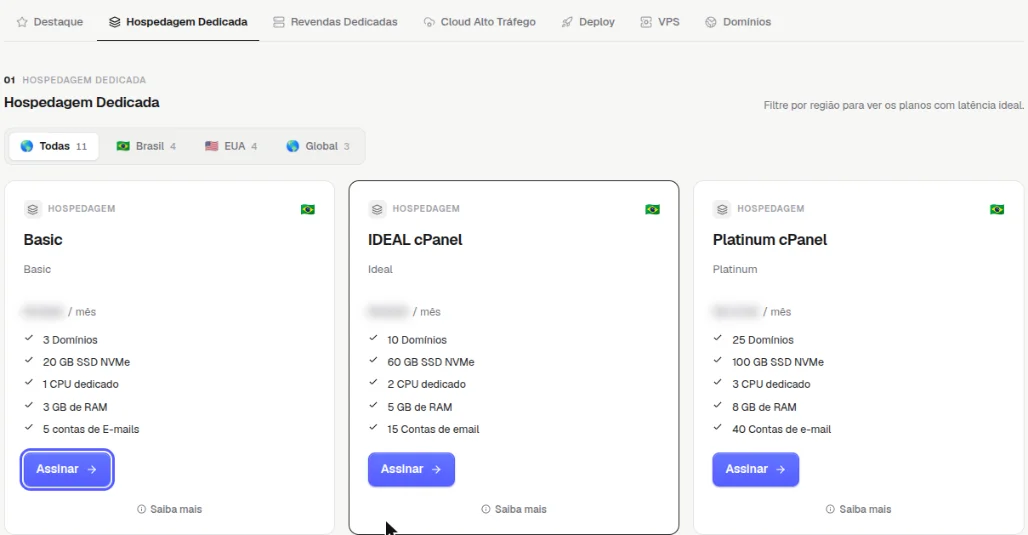Viewport: 1028px width, 535px height.
Task: Click the rocket icon beside Deploy
Action: [567, 22]
